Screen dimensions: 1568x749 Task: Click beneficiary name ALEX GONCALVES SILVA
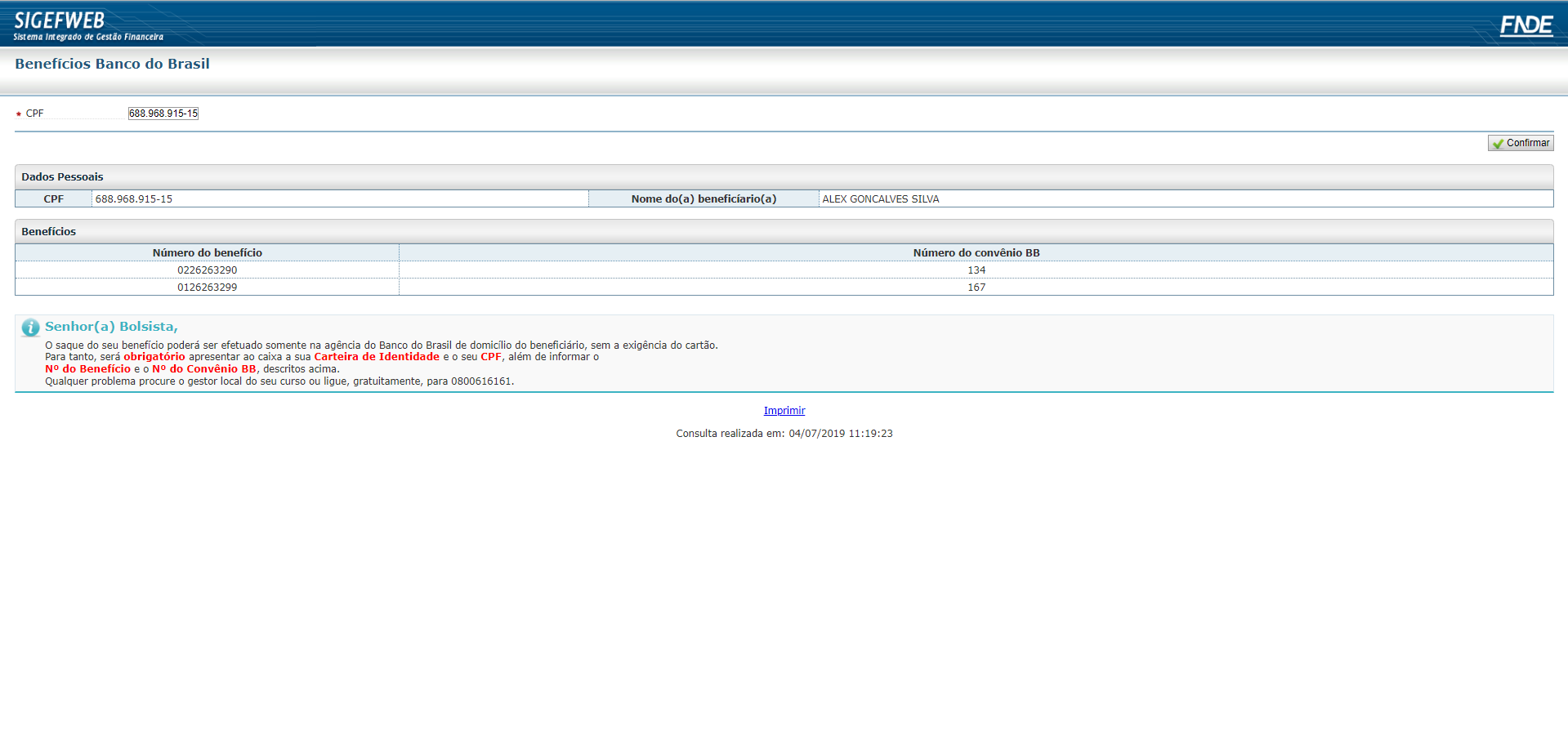(880, 199)
